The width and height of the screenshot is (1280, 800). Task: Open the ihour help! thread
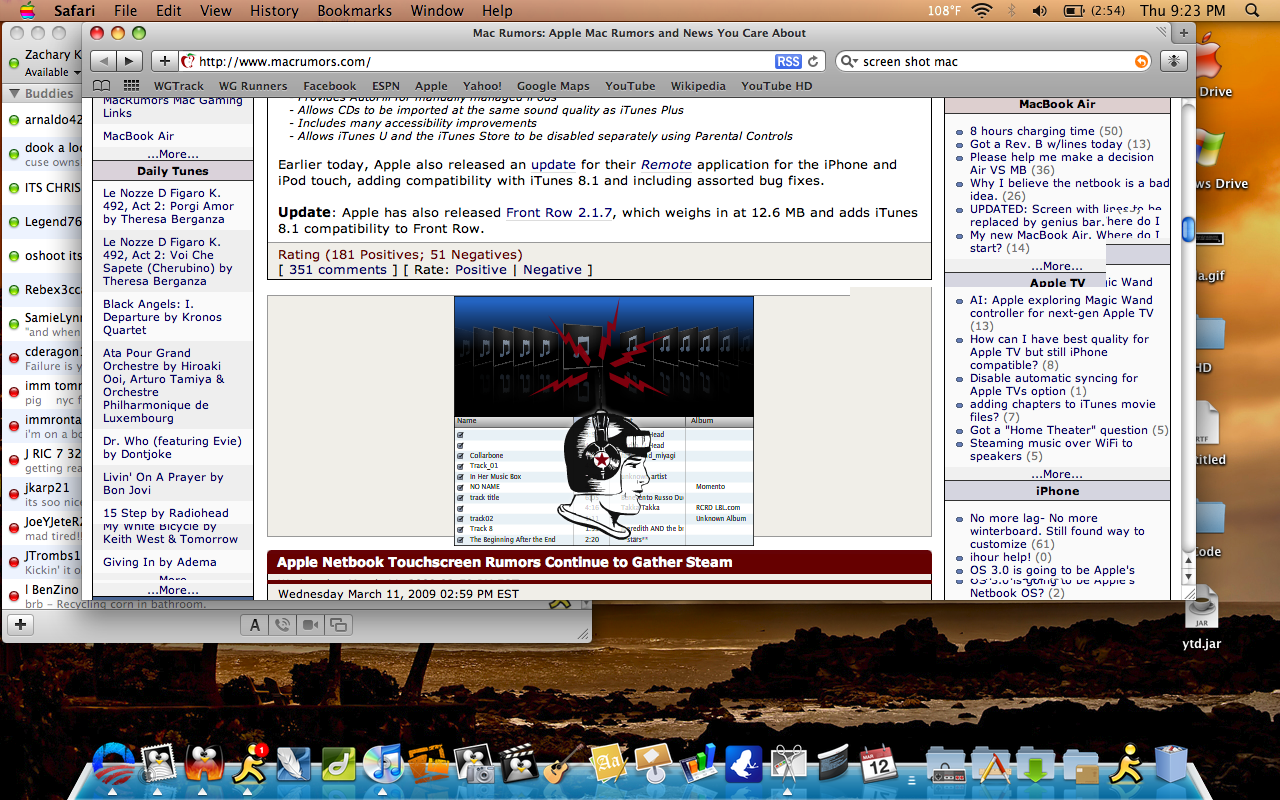[999, 557]
